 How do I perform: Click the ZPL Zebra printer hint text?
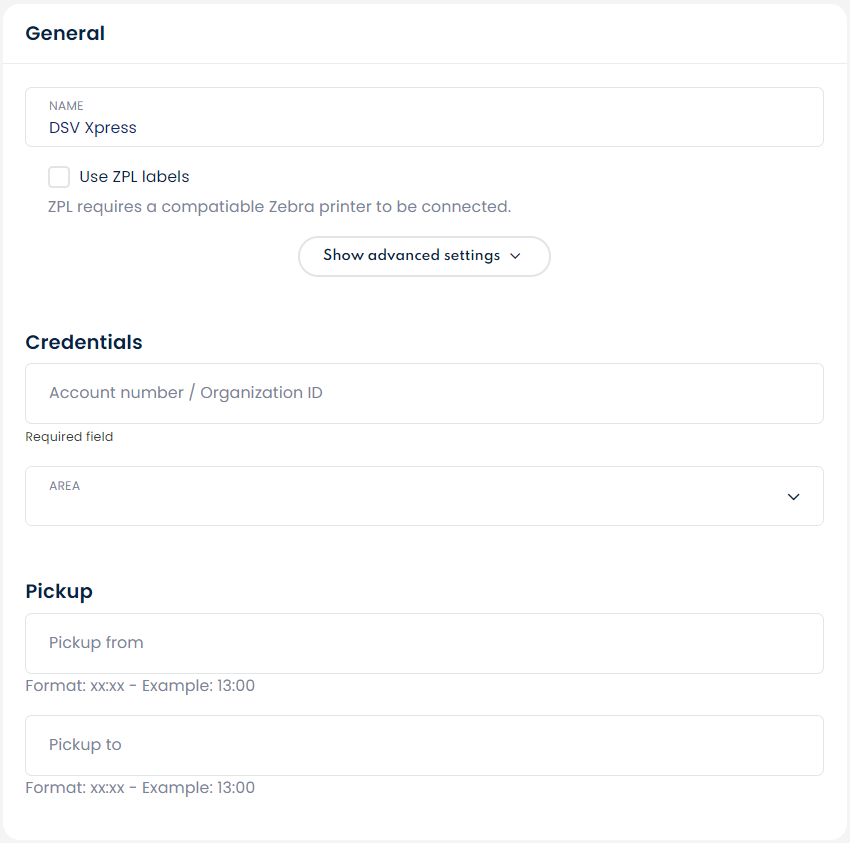tap(280, 207)
